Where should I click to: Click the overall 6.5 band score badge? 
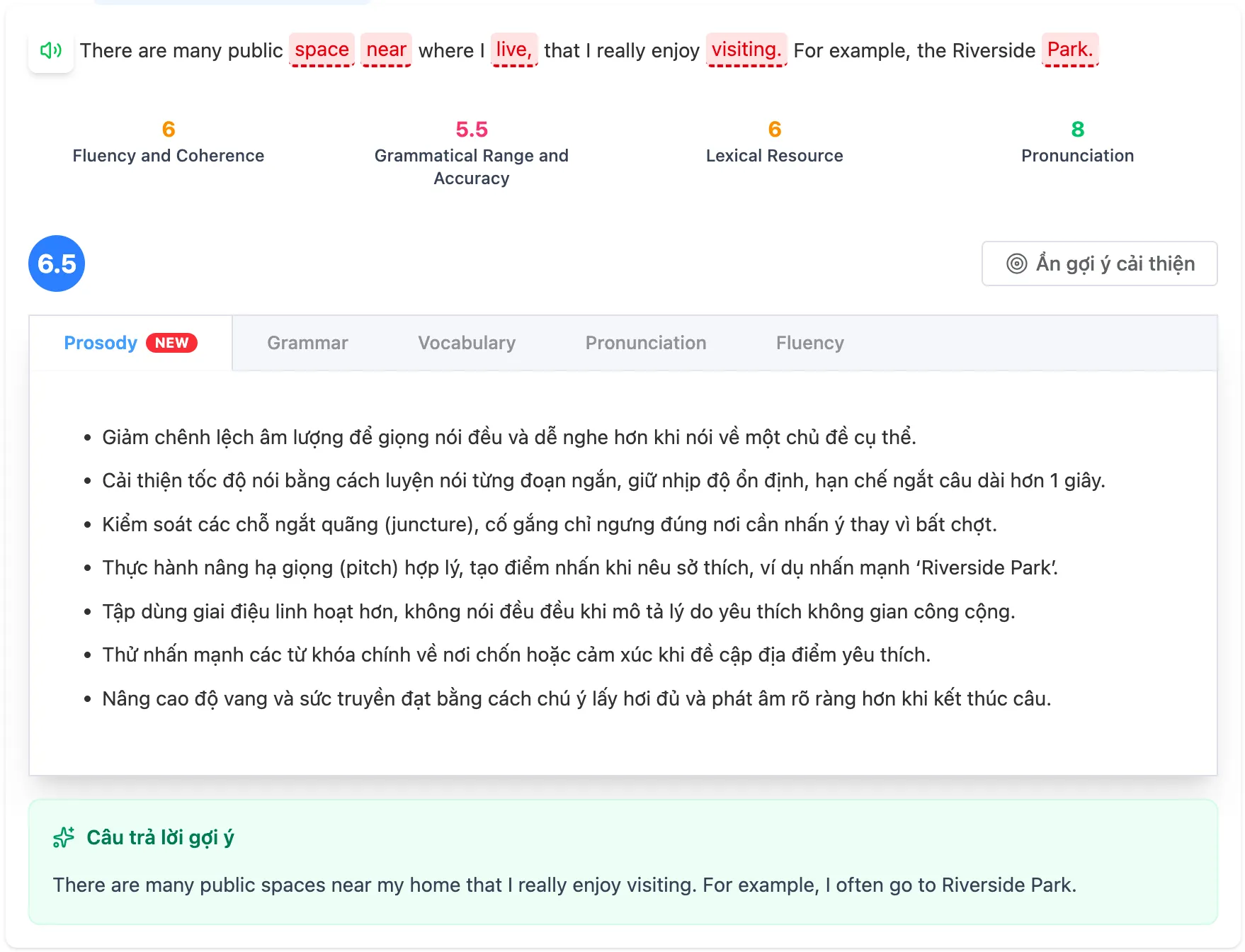pos(57,263)
